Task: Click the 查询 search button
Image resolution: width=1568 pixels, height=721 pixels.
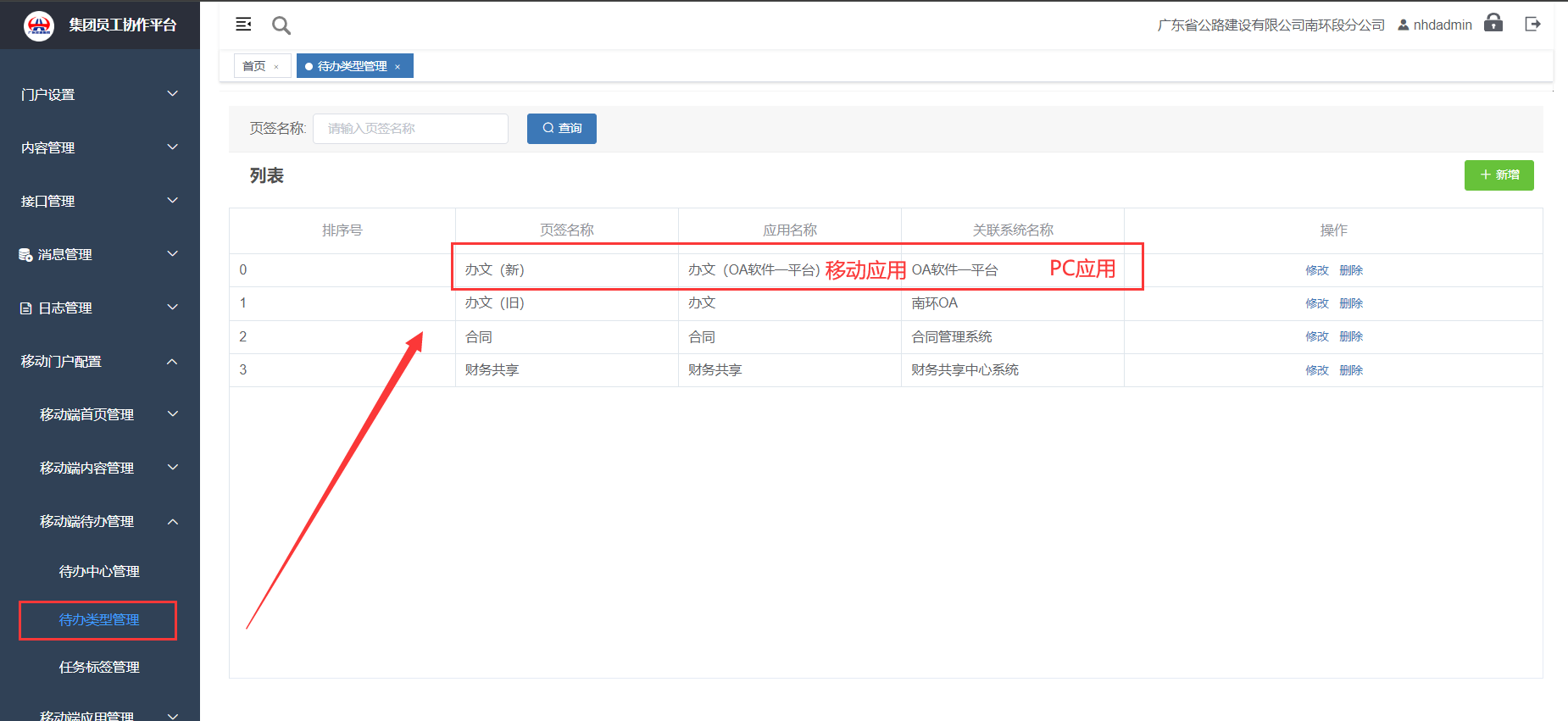Action: point(562,129)
